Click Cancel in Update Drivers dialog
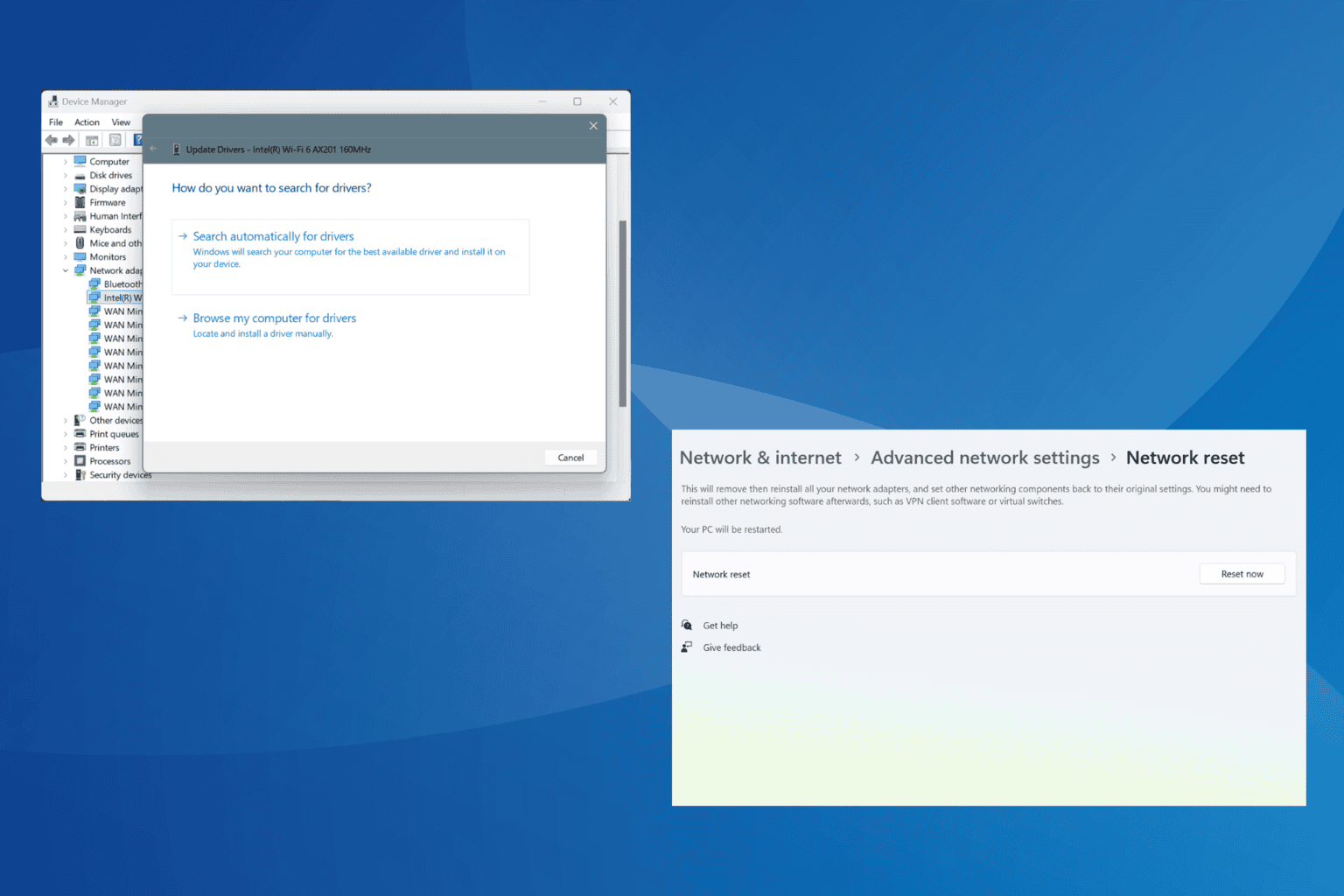 (570, 458)
